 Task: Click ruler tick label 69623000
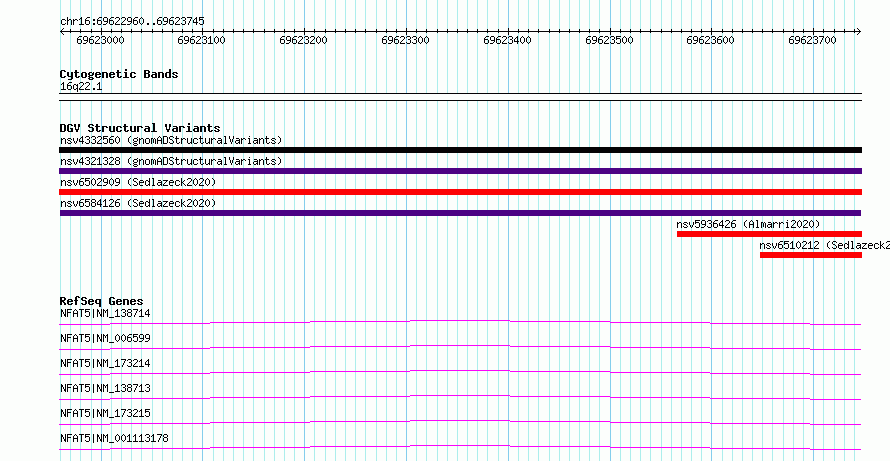pyautogui.click(x=100, y=40)
